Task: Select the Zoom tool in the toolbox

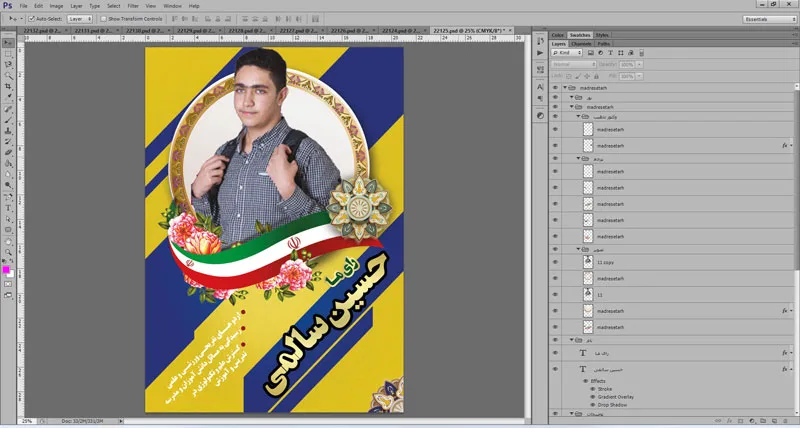Action: pos(8,253)
